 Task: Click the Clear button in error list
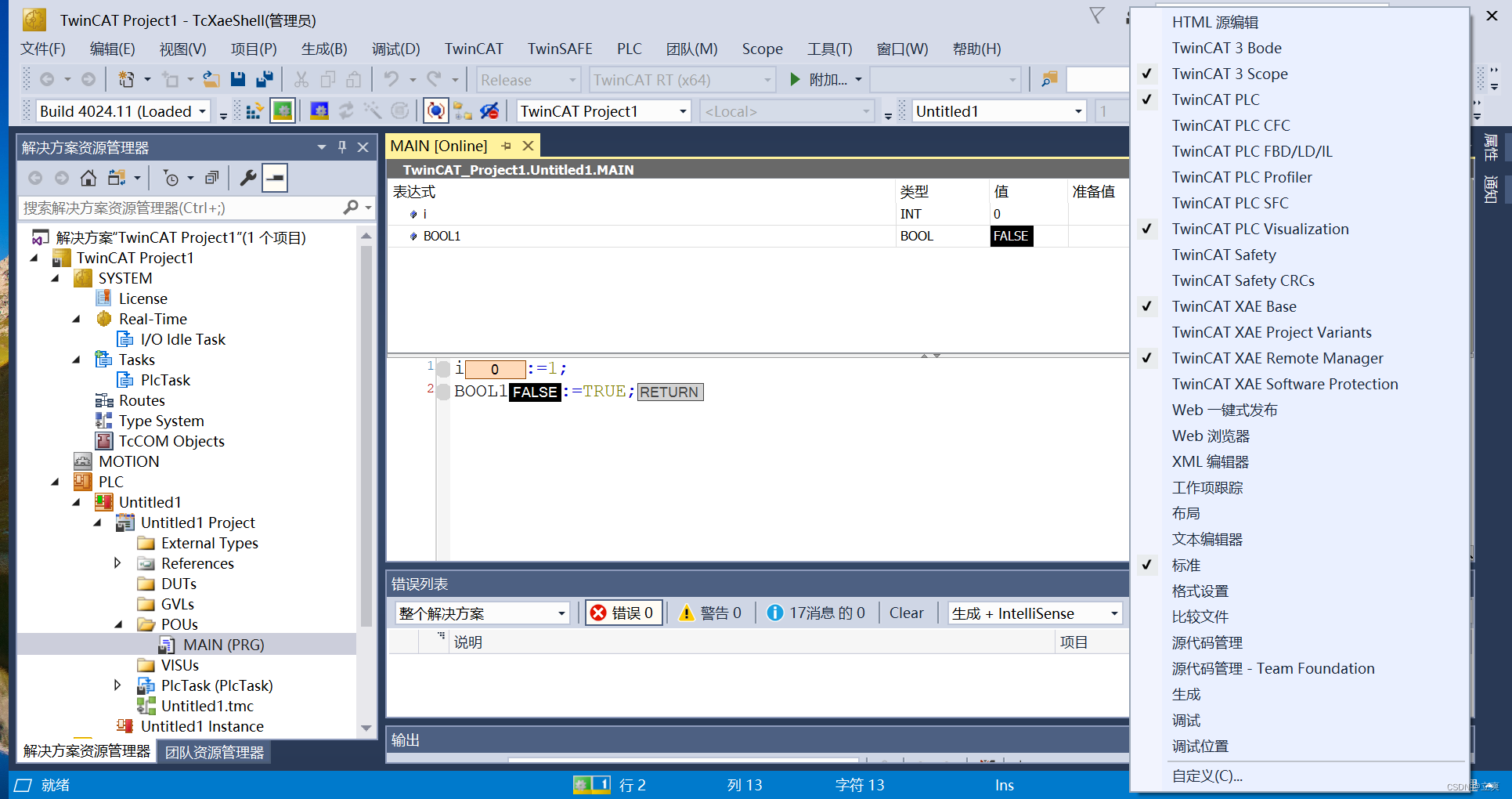click(x=906, y=613)
